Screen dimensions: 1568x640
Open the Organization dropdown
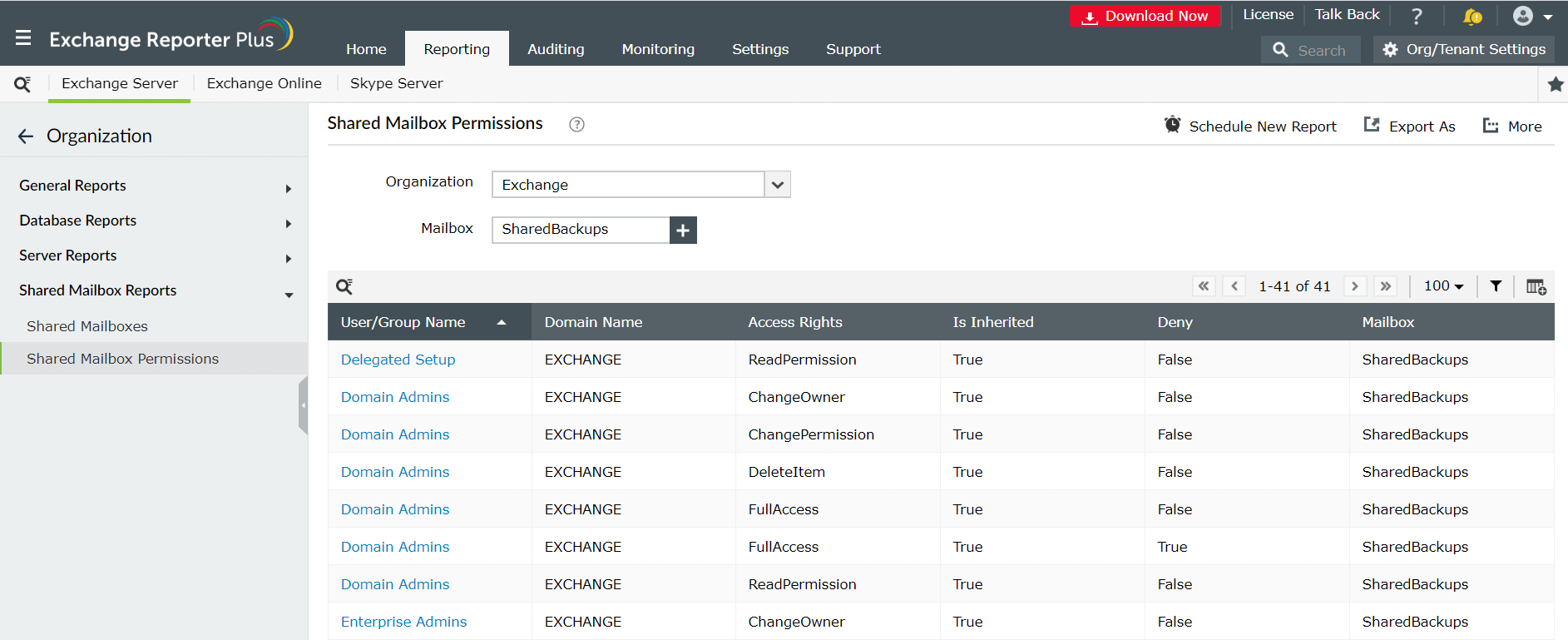coord(777,185)
